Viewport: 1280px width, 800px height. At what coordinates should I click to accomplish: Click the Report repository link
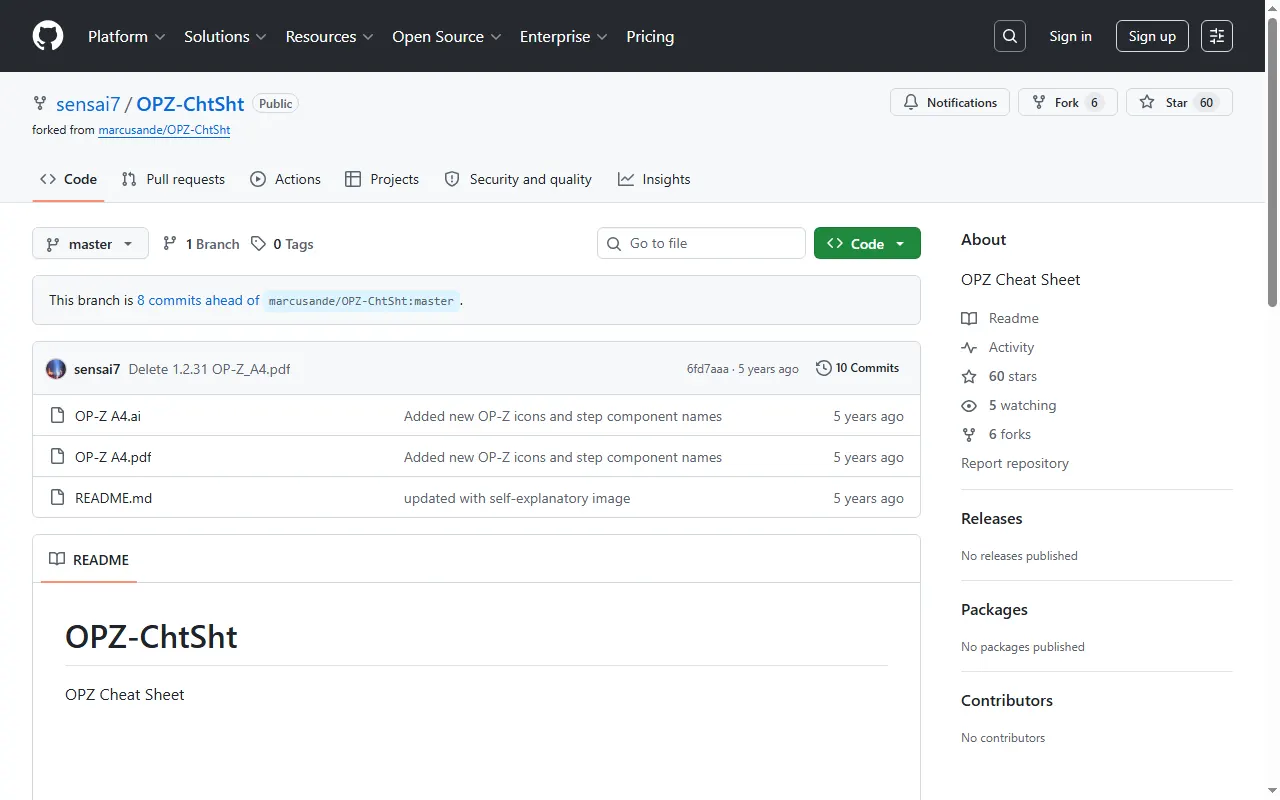click(1015, 463)
